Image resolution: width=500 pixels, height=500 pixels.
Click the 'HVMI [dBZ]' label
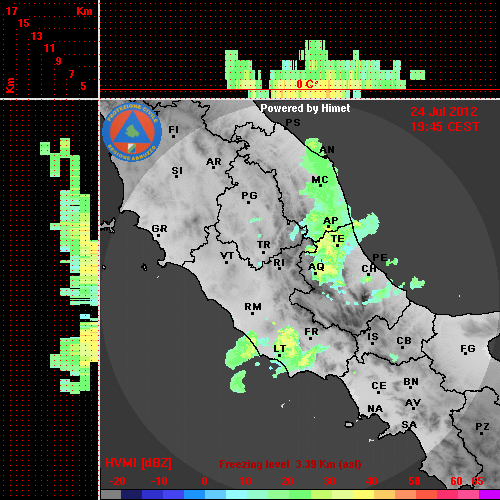(138, 463)
